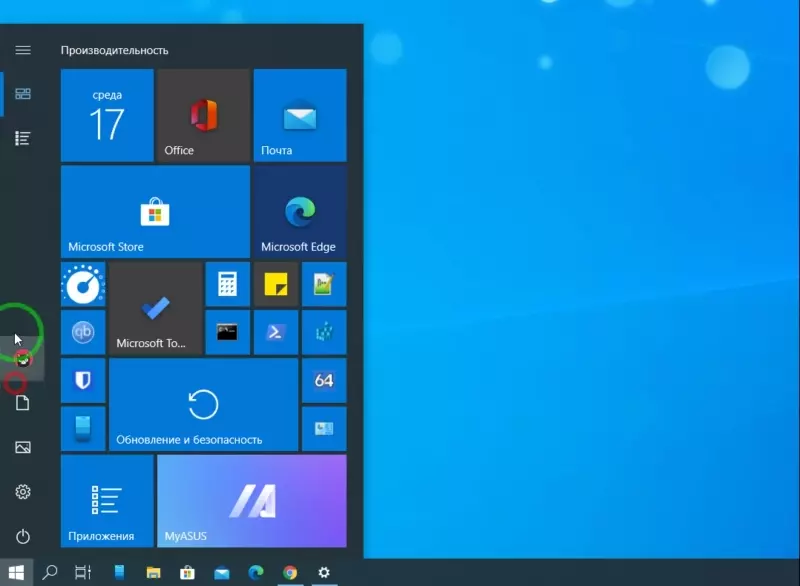Open the Calculator tile
Viewport: 800px width, 586px height.
tap(227, 284)
